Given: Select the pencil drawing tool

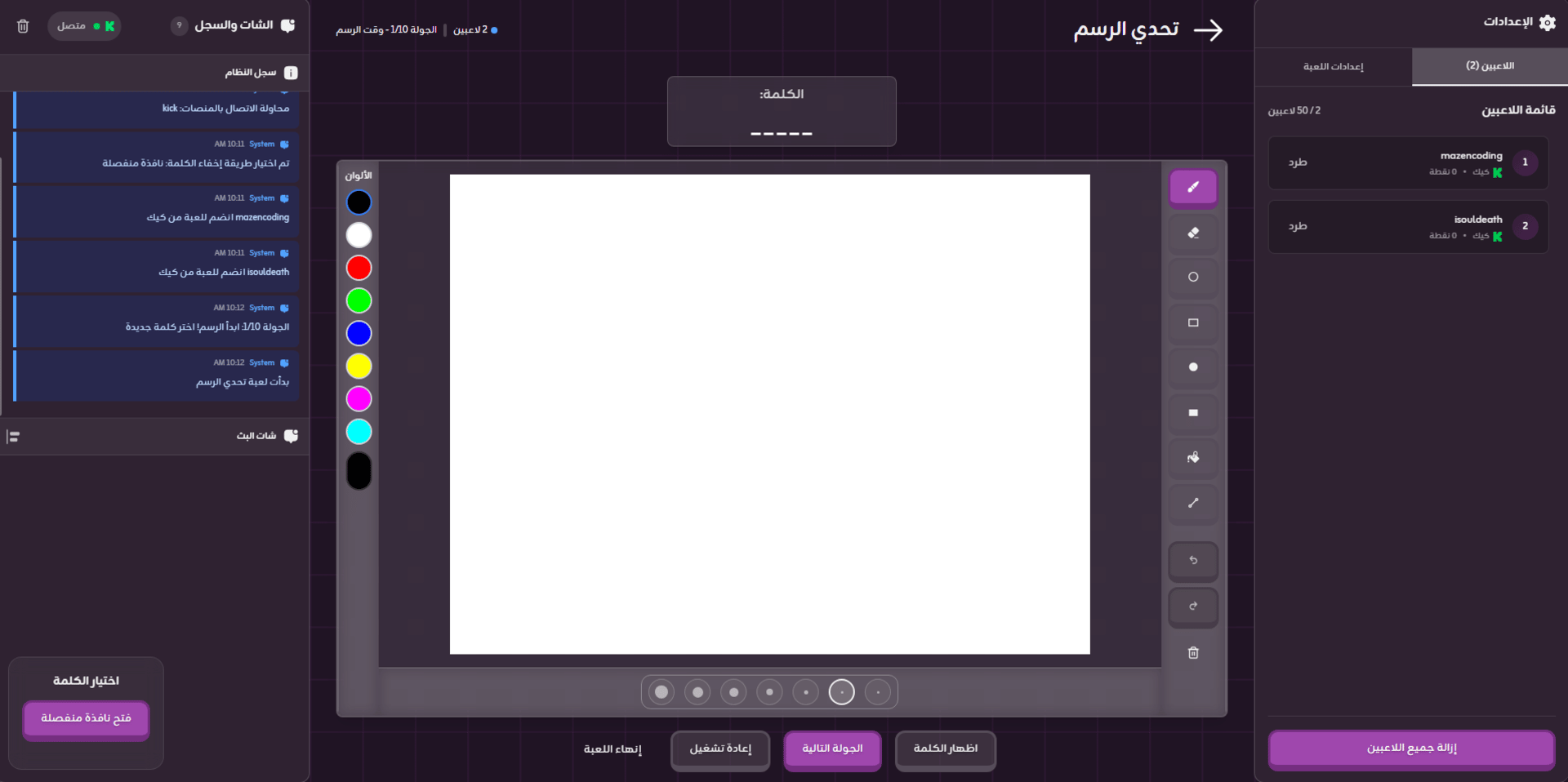Looking at the screenshot, I should [1193, 188].
